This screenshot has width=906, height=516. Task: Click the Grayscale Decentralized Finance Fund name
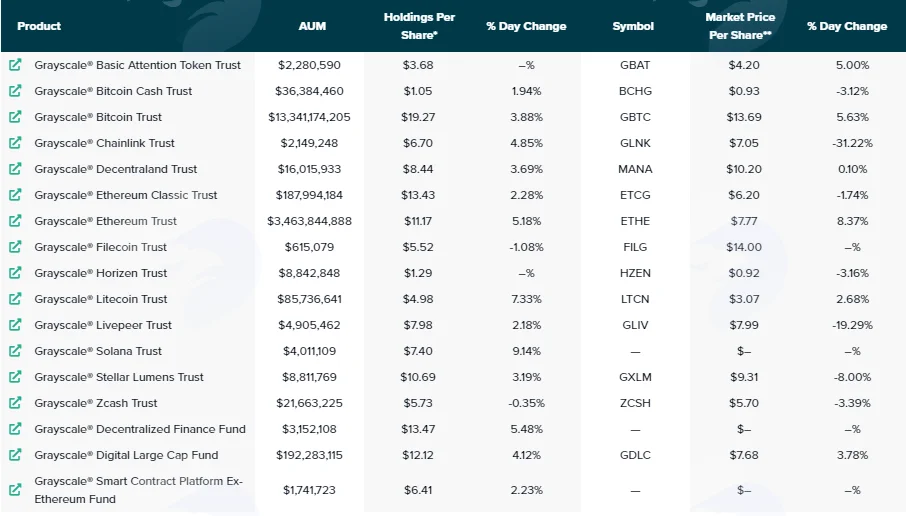(140, 429)
